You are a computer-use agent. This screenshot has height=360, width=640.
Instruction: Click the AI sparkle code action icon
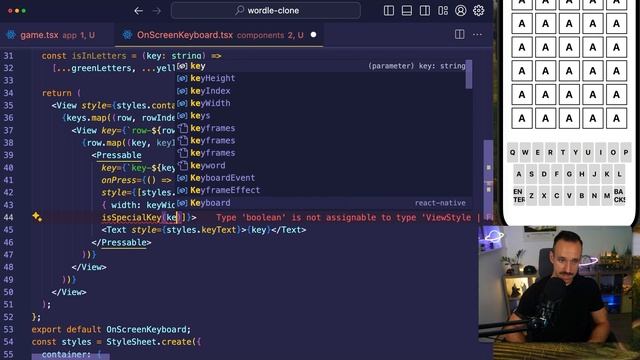[37, 217]
